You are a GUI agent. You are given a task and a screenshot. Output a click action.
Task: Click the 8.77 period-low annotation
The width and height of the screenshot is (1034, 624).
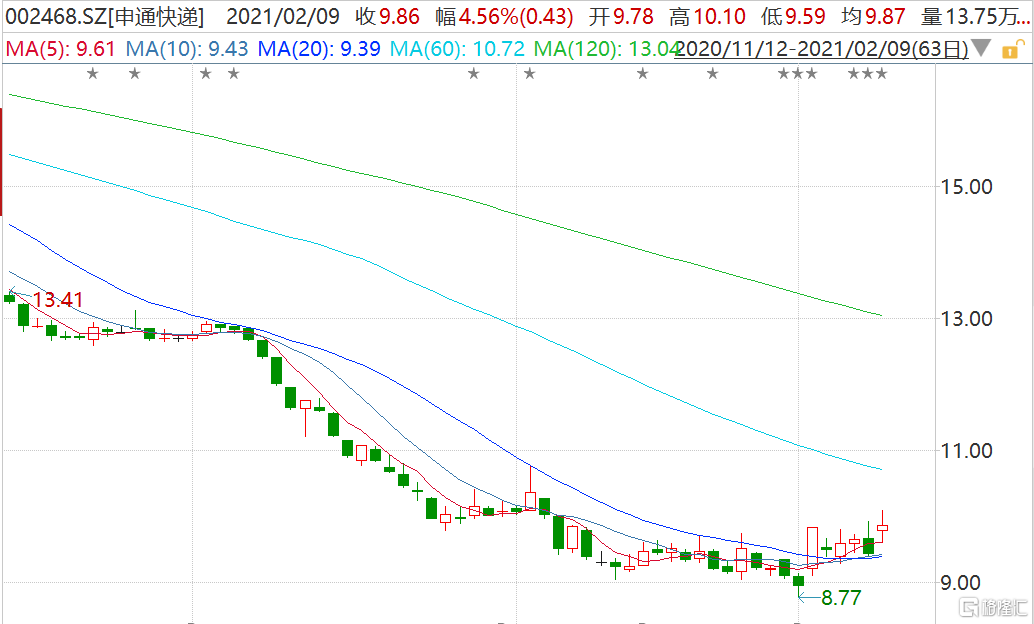coord(841,598)
